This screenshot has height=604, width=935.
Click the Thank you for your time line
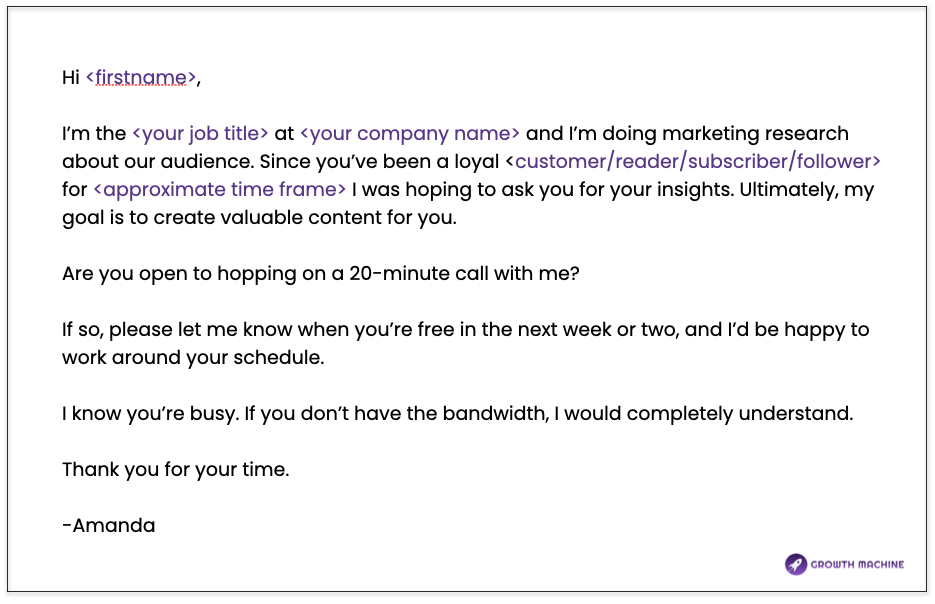175,470
